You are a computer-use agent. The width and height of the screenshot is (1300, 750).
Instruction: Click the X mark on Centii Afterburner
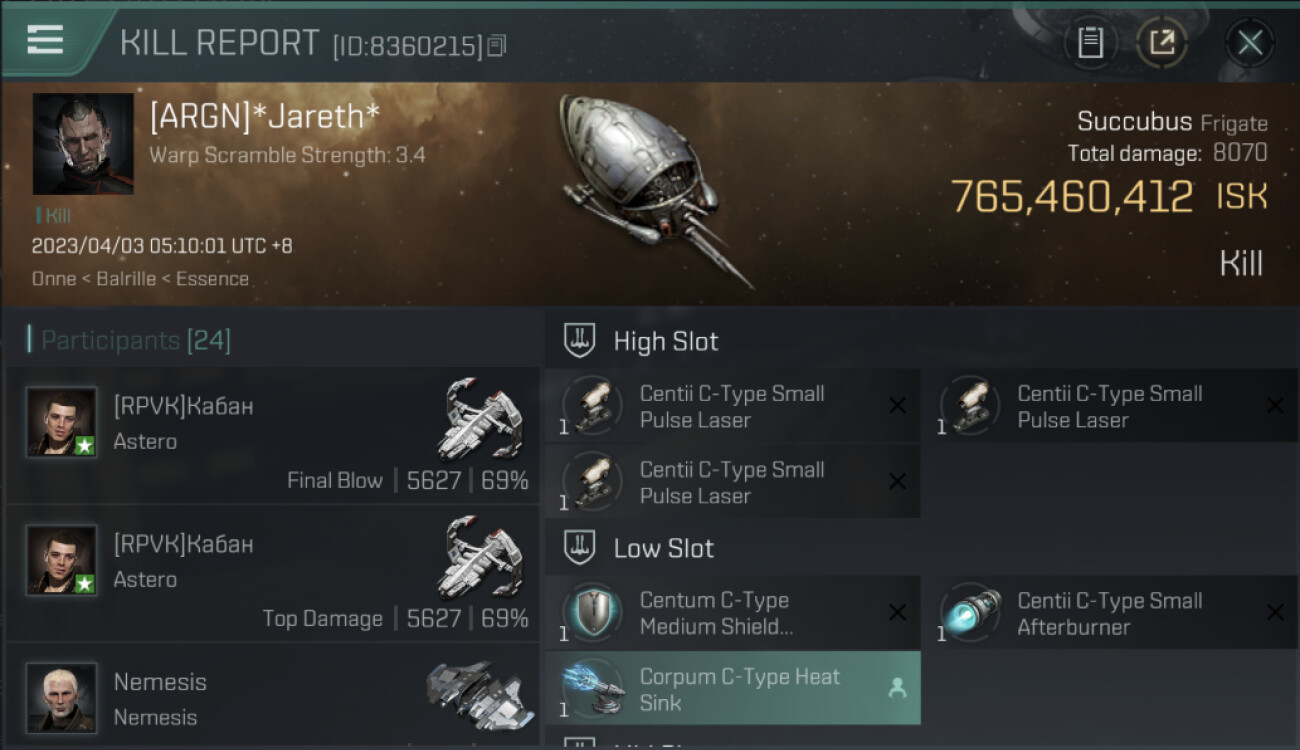[1275, 612]
